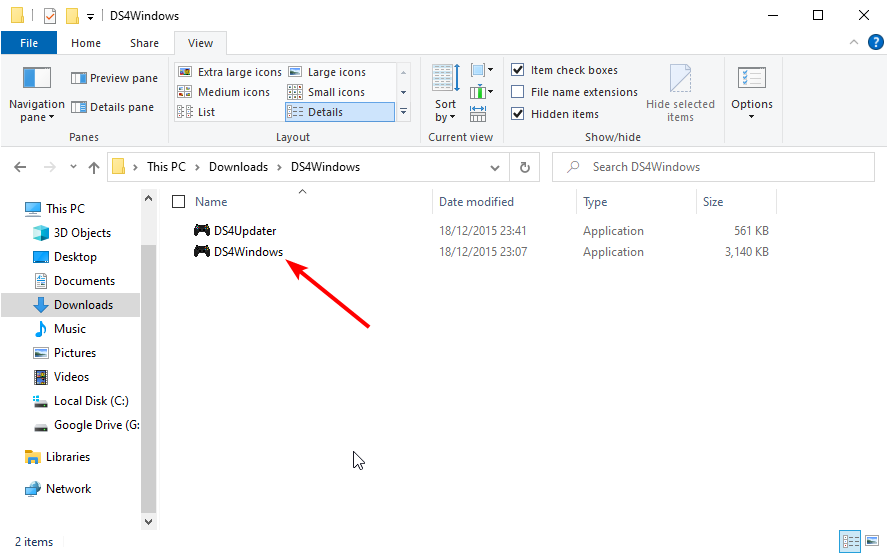Switch to large thumbnails view in status bar

pos(872,542)
